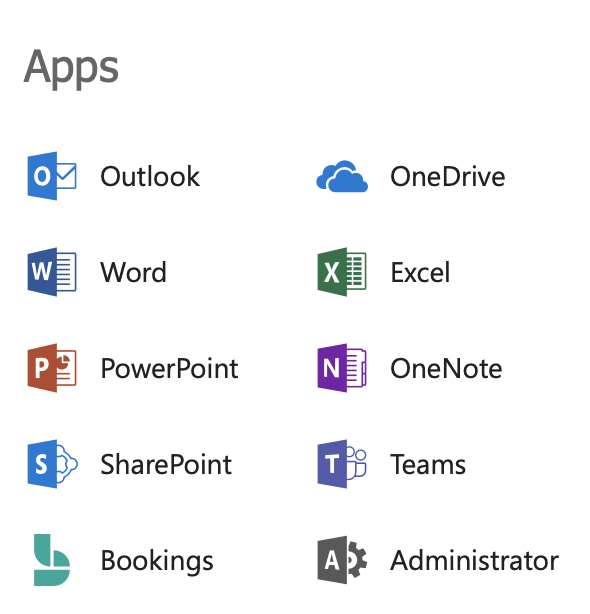Open the Bookings teal b icon

click(x=52, y=560)
